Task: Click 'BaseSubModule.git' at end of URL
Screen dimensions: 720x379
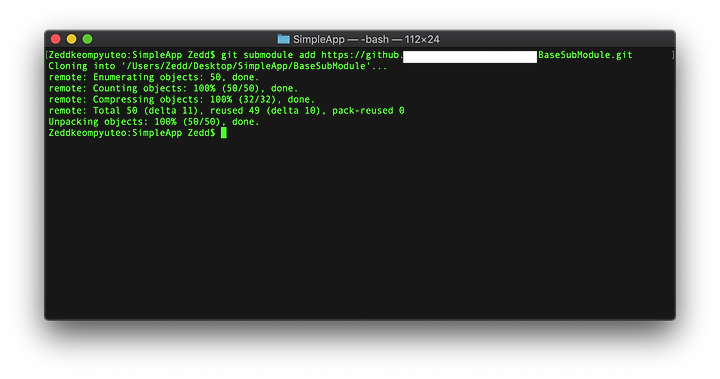Action: pos(585,55)
